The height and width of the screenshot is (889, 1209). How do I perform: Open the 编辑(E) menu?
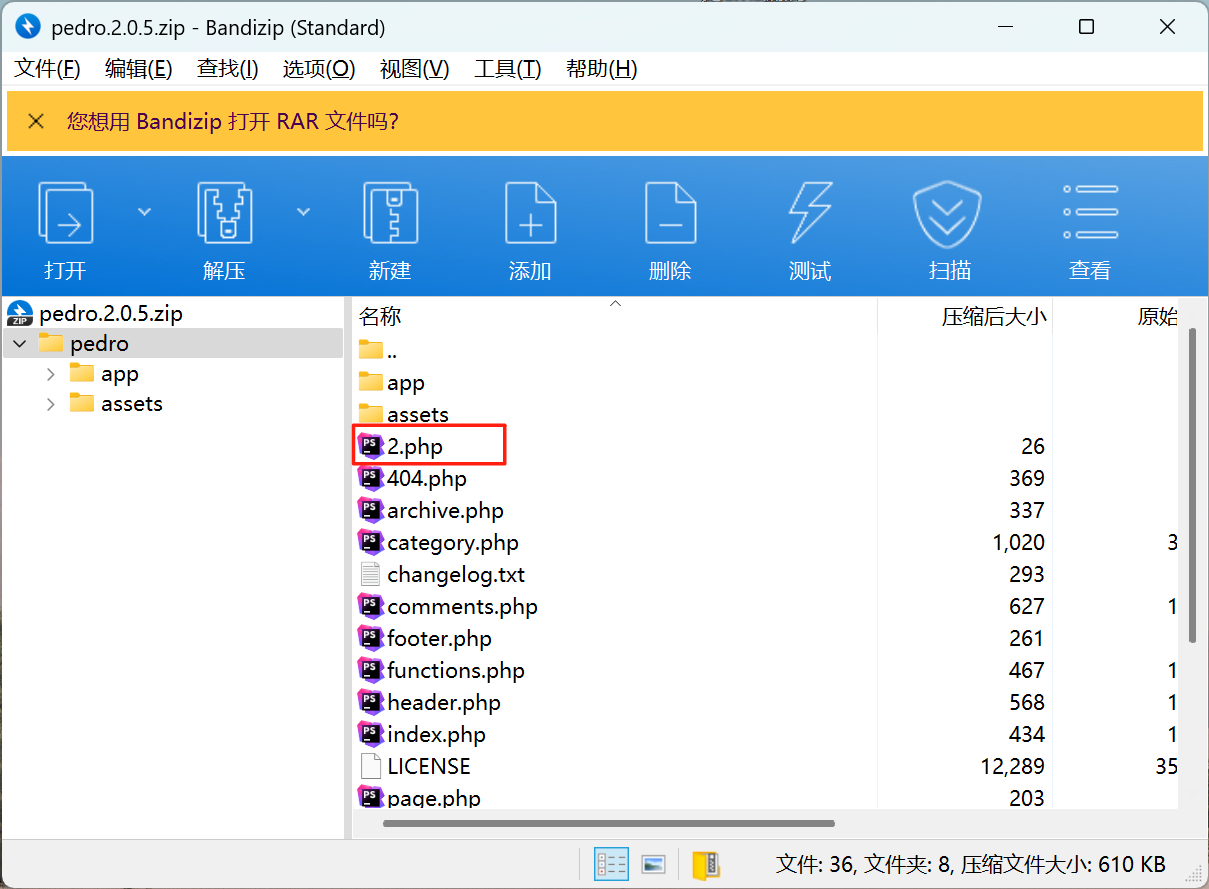pos(139,69)
